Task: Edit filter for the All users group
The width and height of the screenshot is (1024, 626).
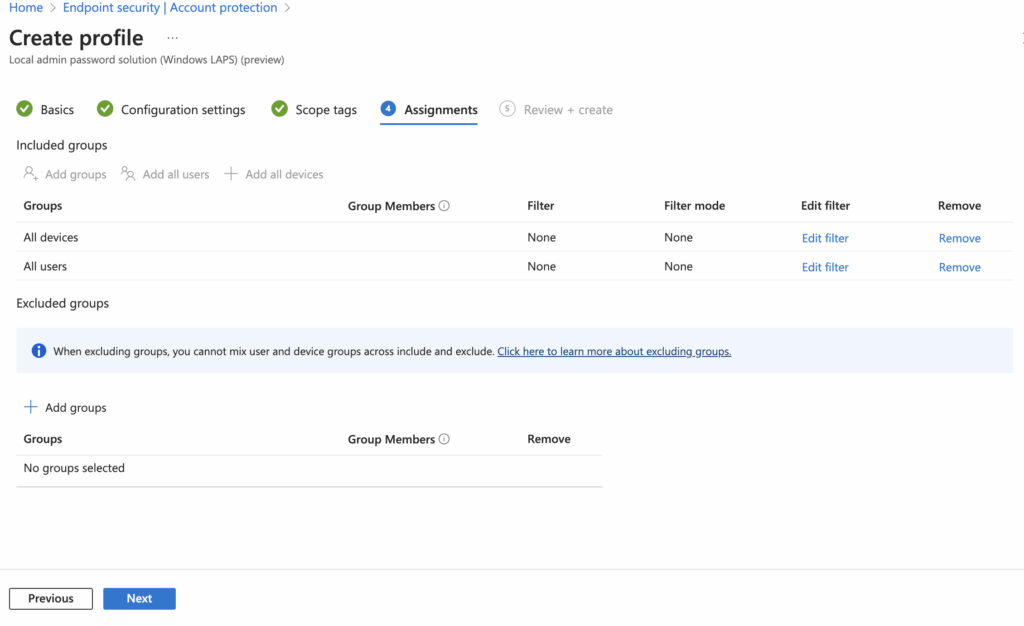Action: click(x=824, y=266)
